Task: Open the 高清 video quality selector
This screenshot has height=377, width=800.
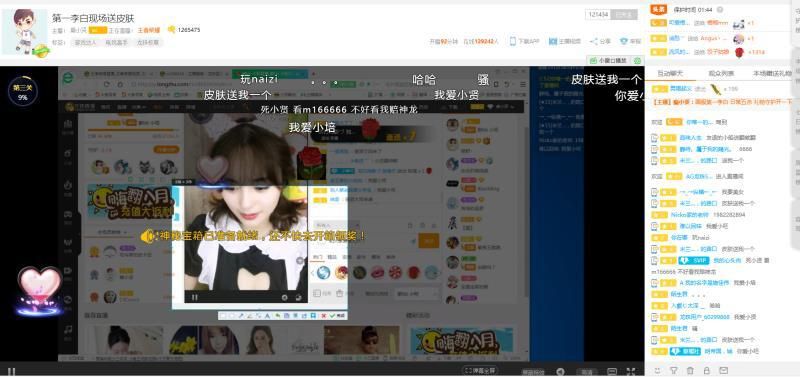Action: pyautogui.click(x=587, y=372)
